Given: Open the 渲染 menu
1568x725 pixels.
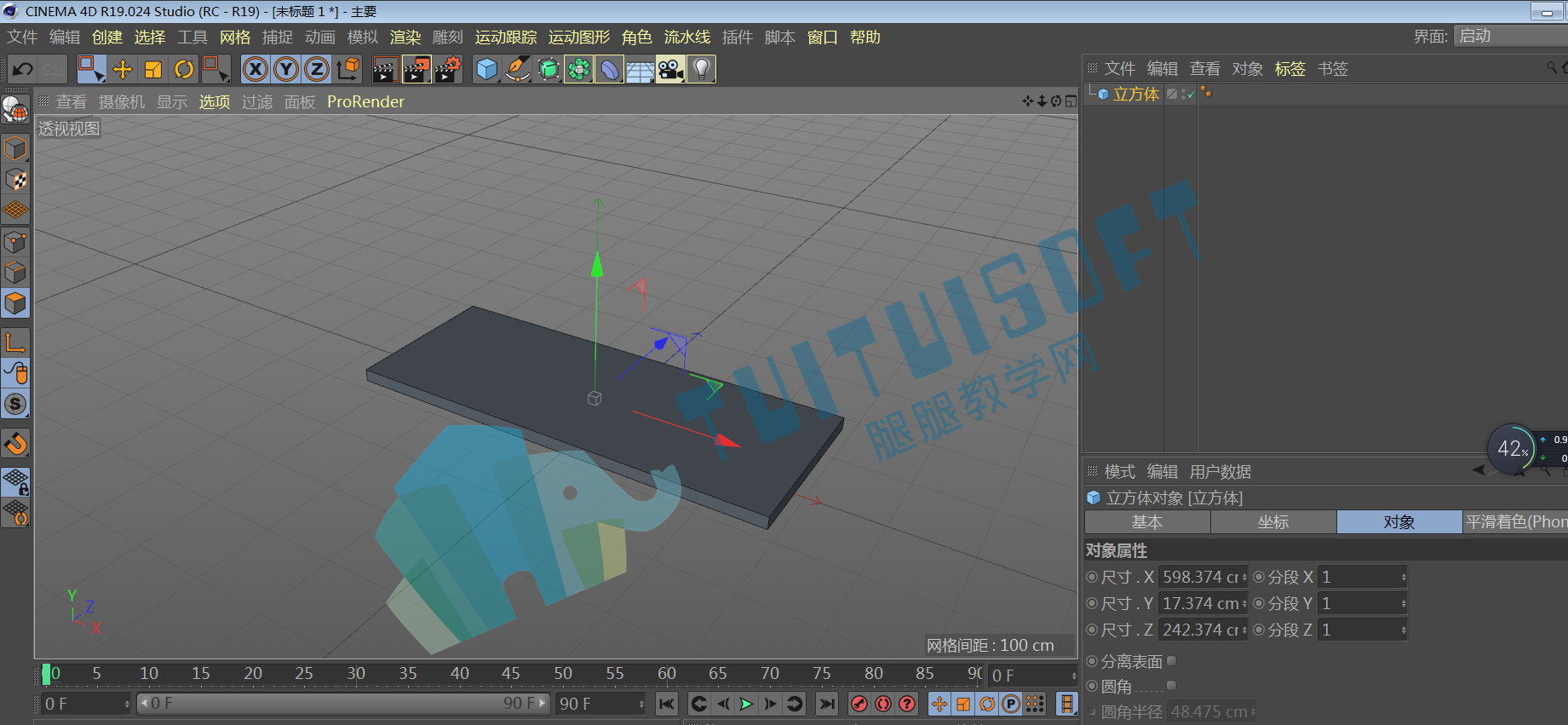Looking at the screenshot, I should (x=405, y=37).
